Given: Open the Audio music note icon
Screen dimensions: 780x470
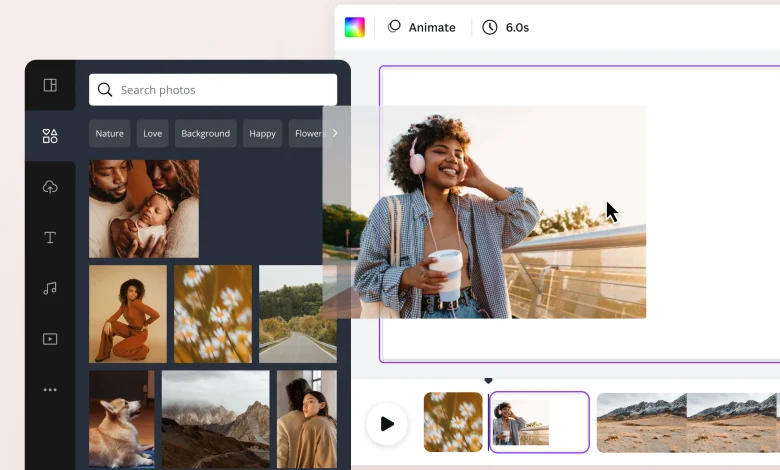Looking at the screenshot, I should [x=50, y=288].
